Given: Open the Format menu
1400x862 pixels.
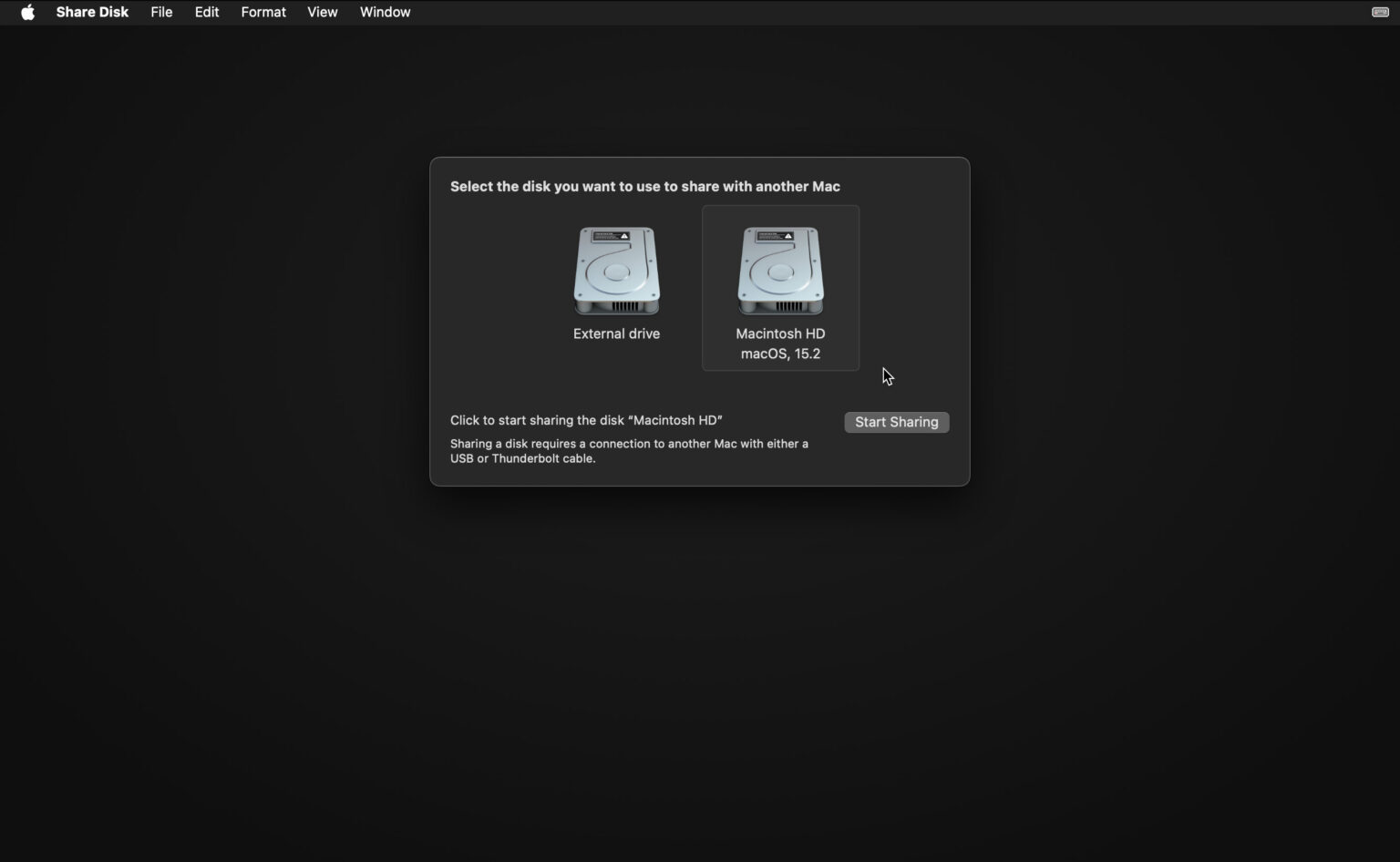Looking at the screenshot, I should click(262, 12).
